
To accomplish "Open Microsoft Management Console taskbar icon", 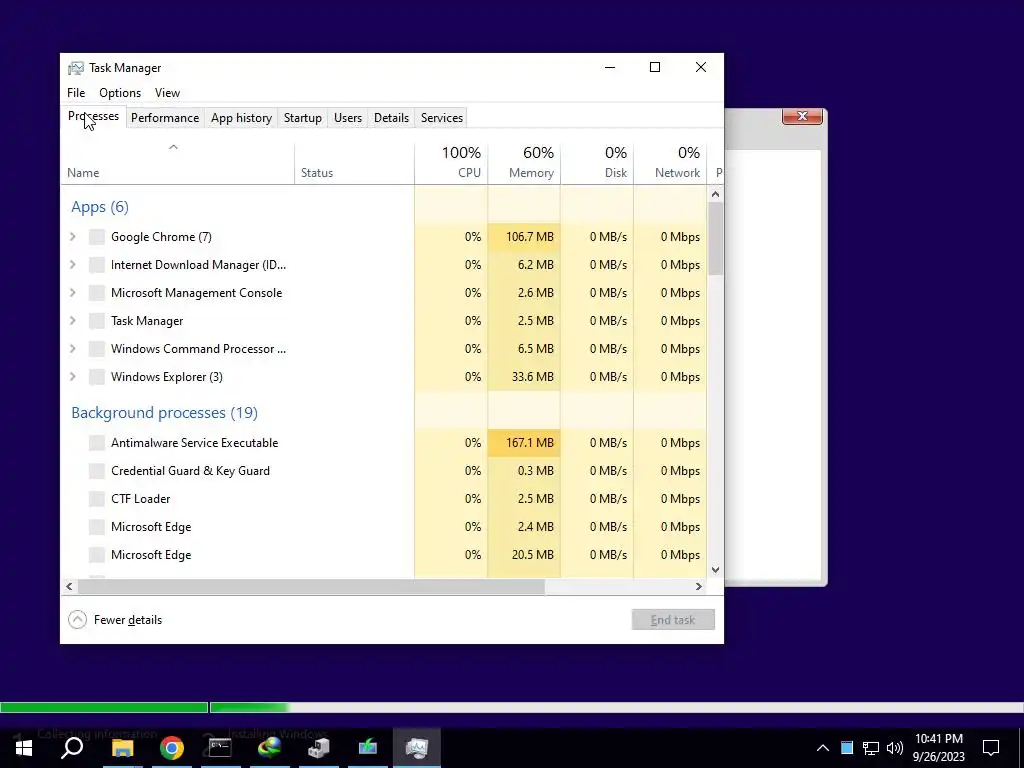I will coord(319,748).
